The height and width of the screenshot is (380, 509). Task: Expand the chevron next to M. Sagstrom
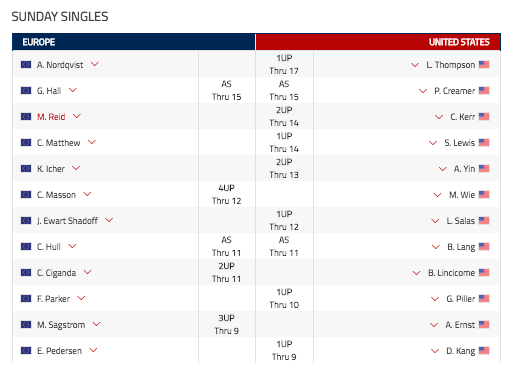coord(96,324)
